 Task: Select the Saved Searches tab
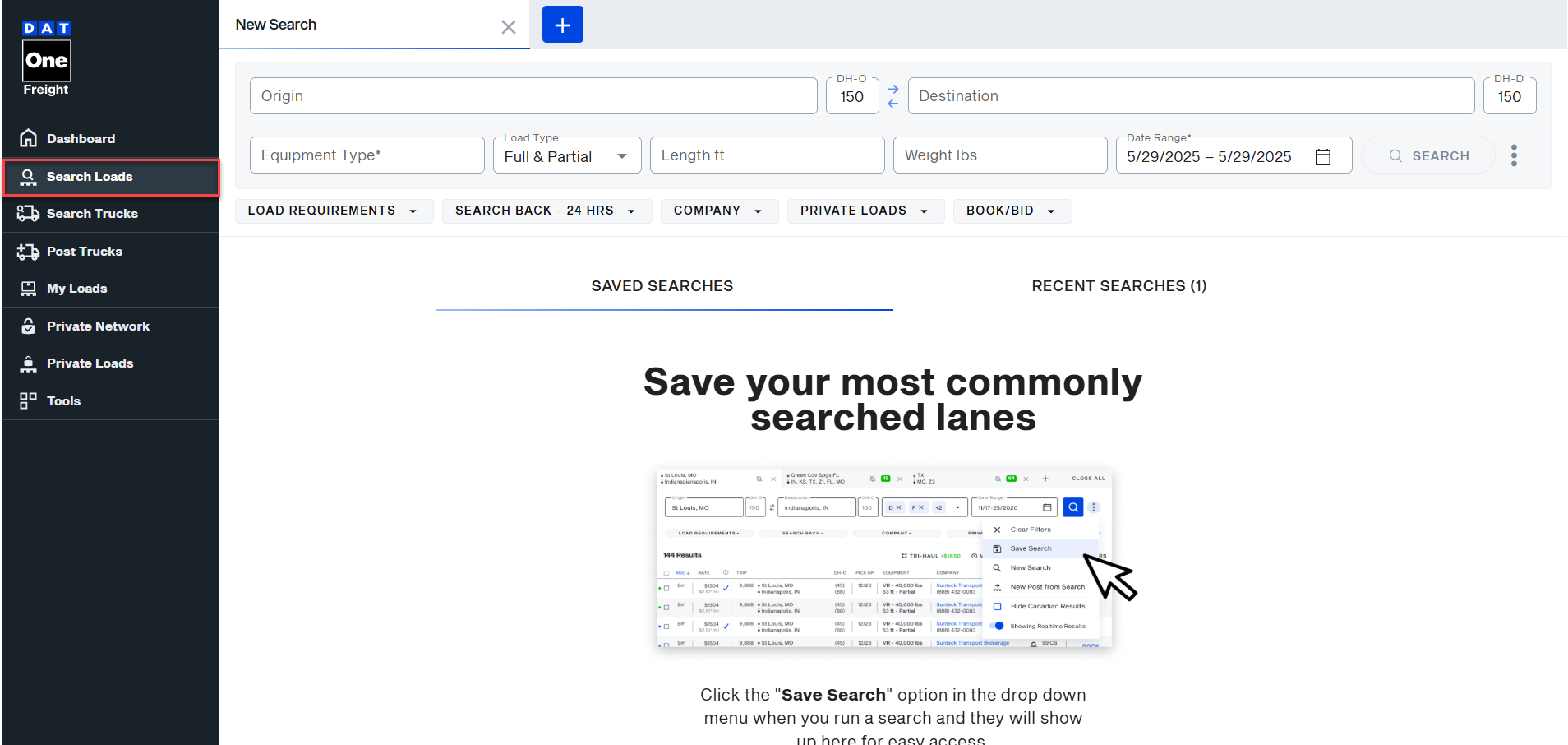point(662,286)
